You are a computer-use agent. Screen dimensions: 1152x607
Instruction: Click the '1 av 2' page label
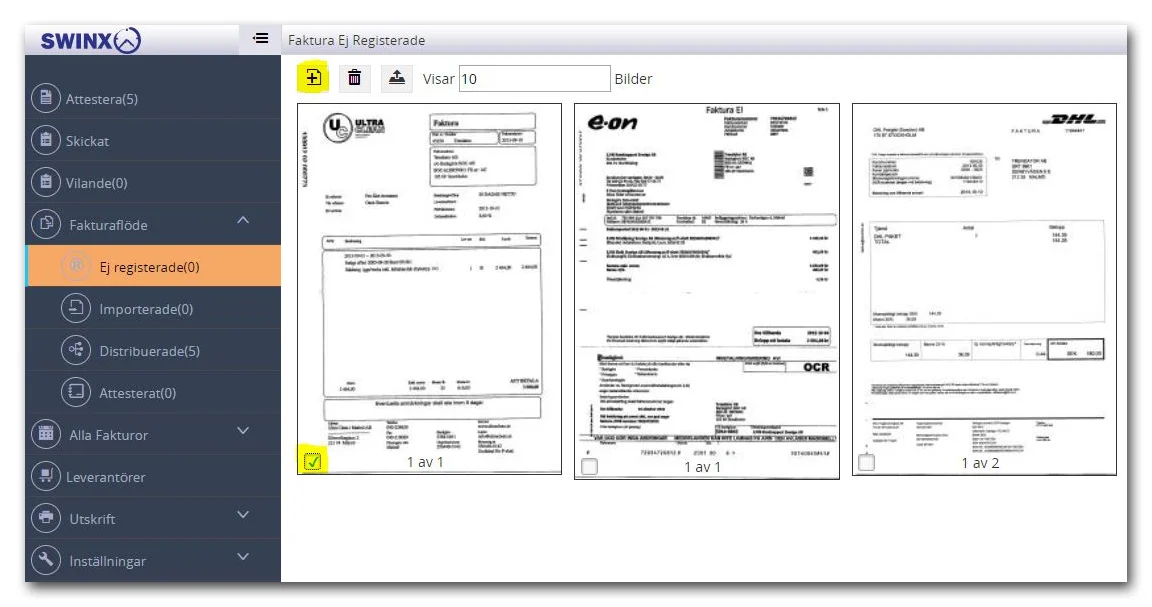coord(980,463)
